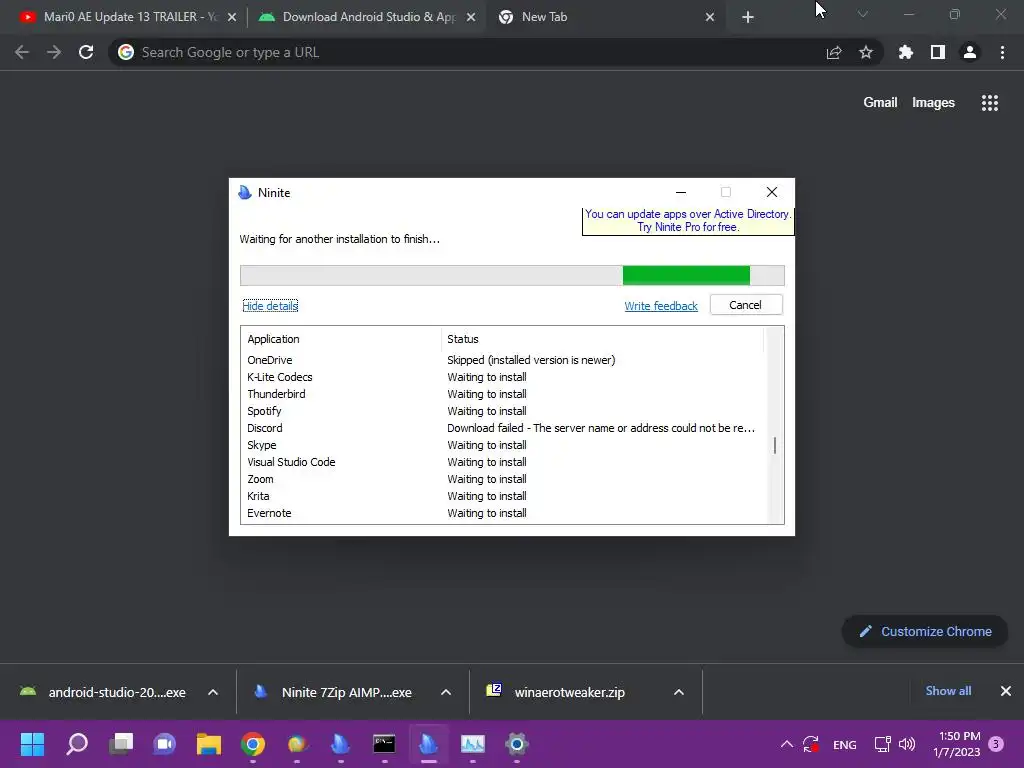This screenshot has height=768, width=1024.
Task: Select the Skype row
Action: point(503,445)
